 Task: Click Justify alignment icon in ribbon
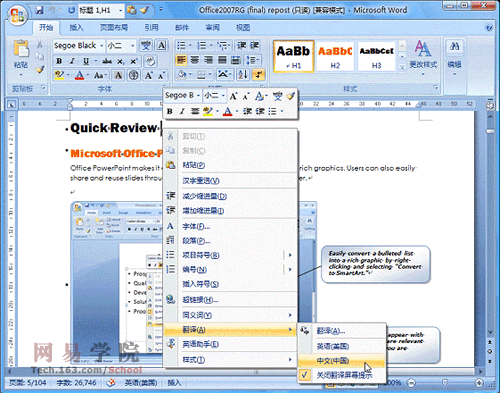(222, 60)
